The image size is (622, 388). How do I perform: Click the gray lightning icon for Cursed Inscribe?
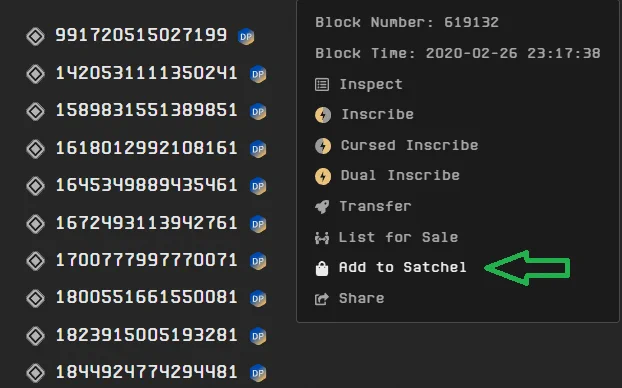323,146
